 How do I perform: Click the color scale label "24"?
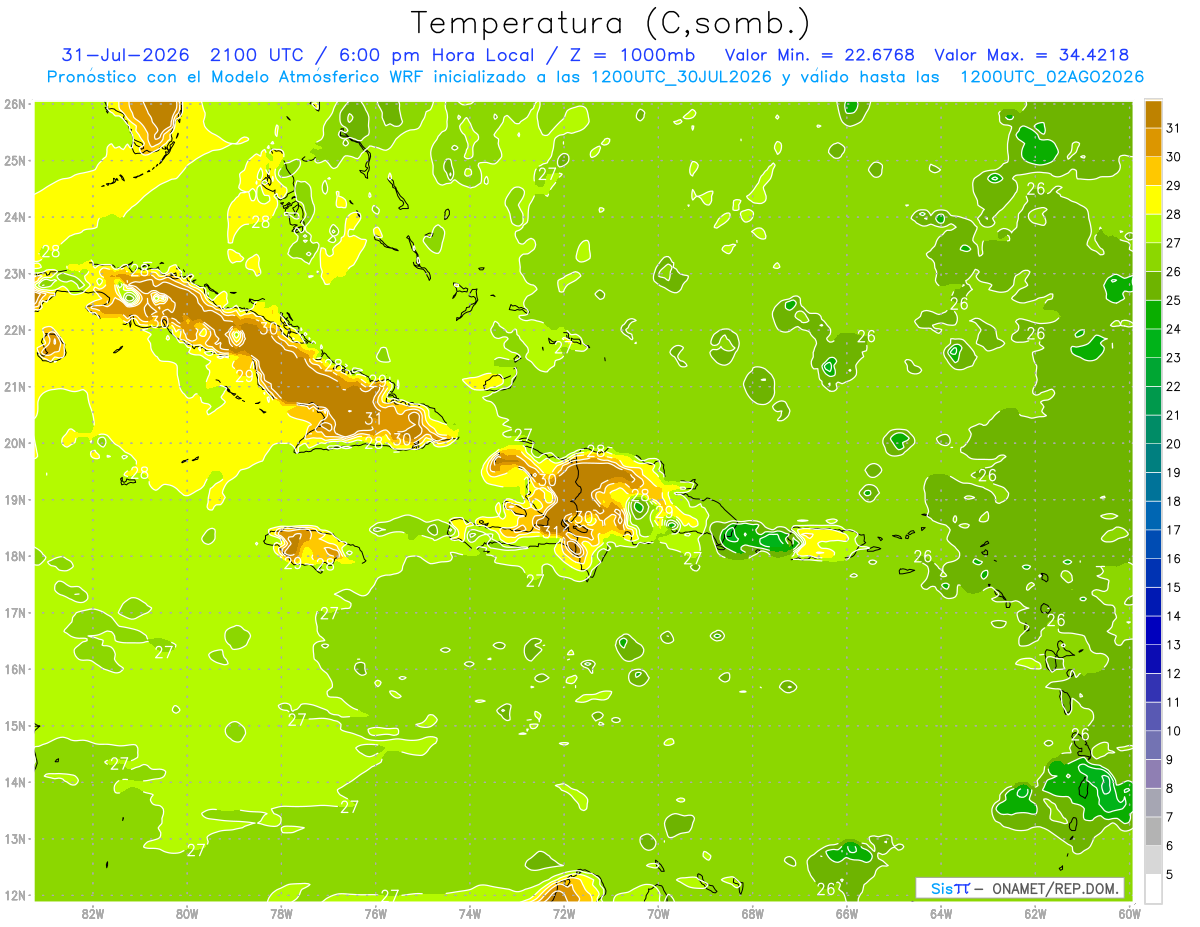point(1173,329)
